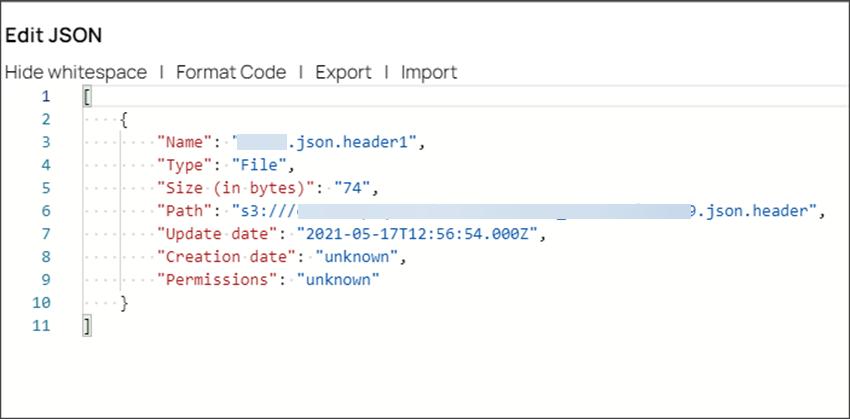This screenshot has width=850, height=420.
Task: Place cursor on the "Type" key
Action: pos(185,165)
